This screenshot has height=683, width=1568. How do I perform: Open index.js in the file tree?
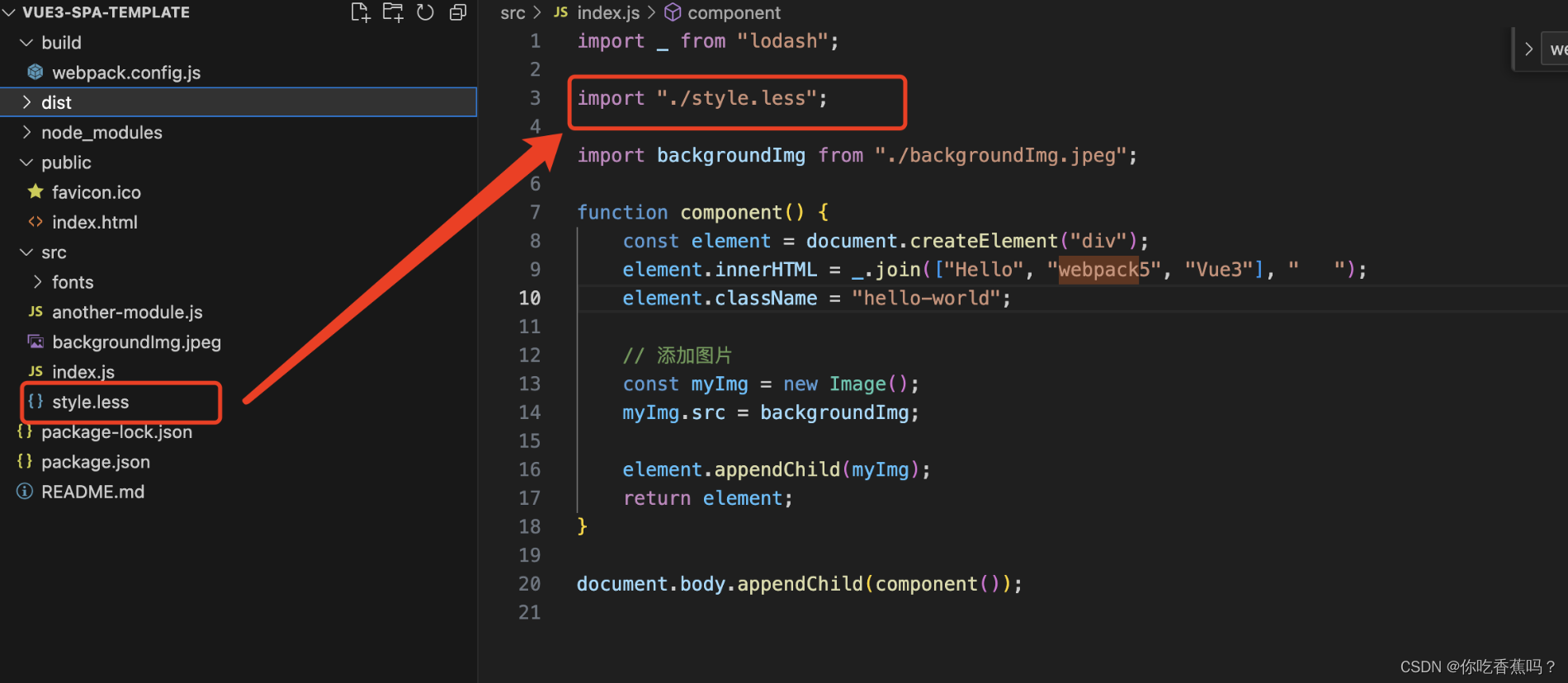click(83, 371)
